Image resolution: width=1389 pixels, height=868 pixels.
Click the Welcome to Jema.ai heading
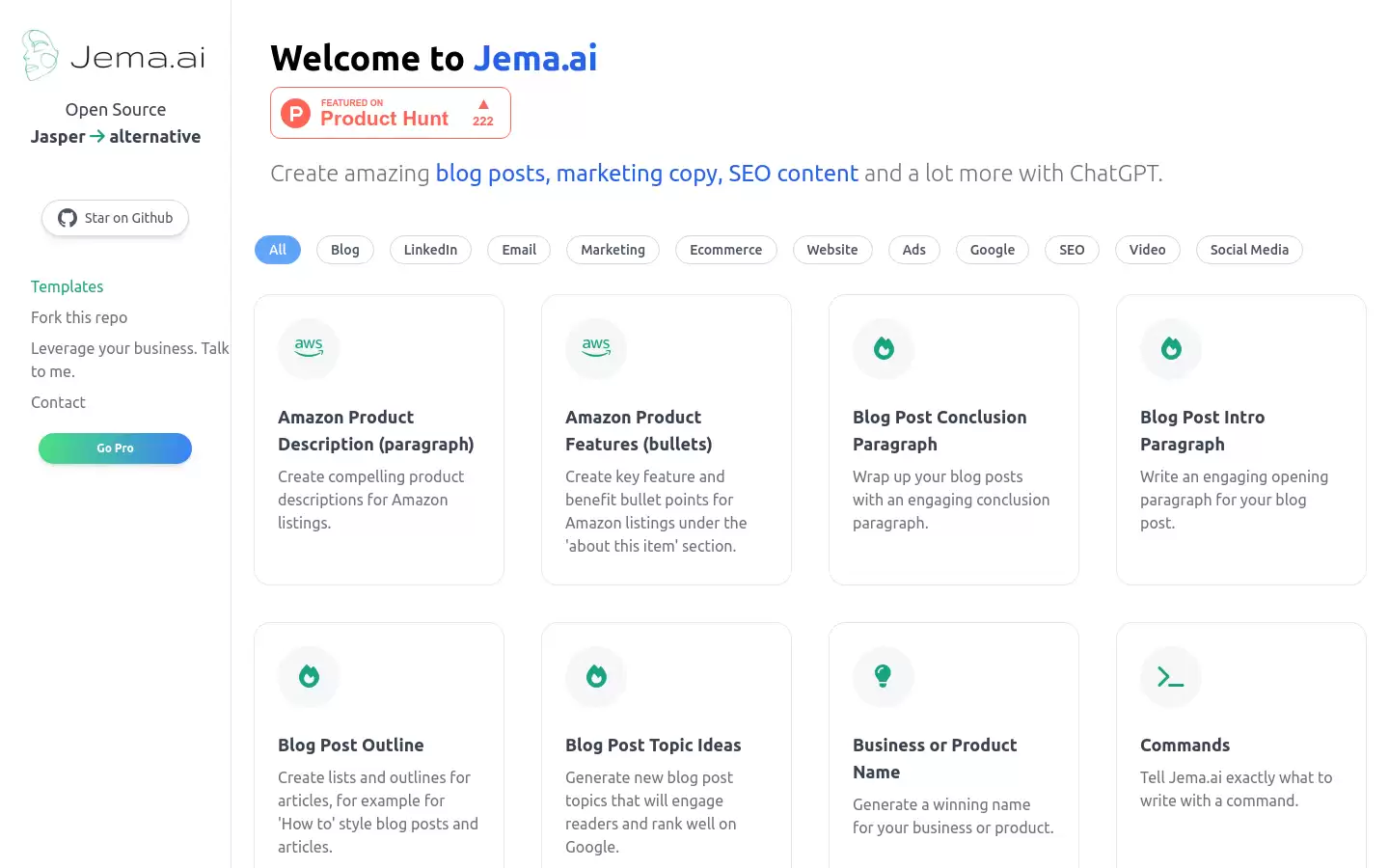434,58
